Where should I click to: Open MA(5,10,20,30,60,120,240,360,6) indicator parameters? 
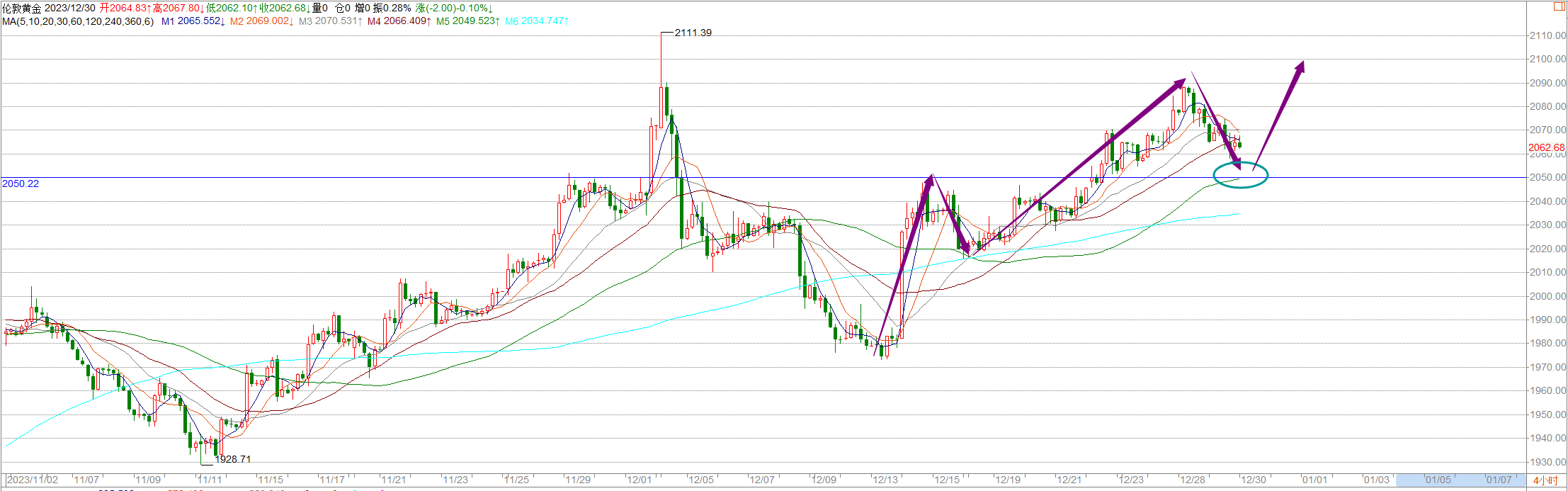pyautogui.click(x=77, y=21)
